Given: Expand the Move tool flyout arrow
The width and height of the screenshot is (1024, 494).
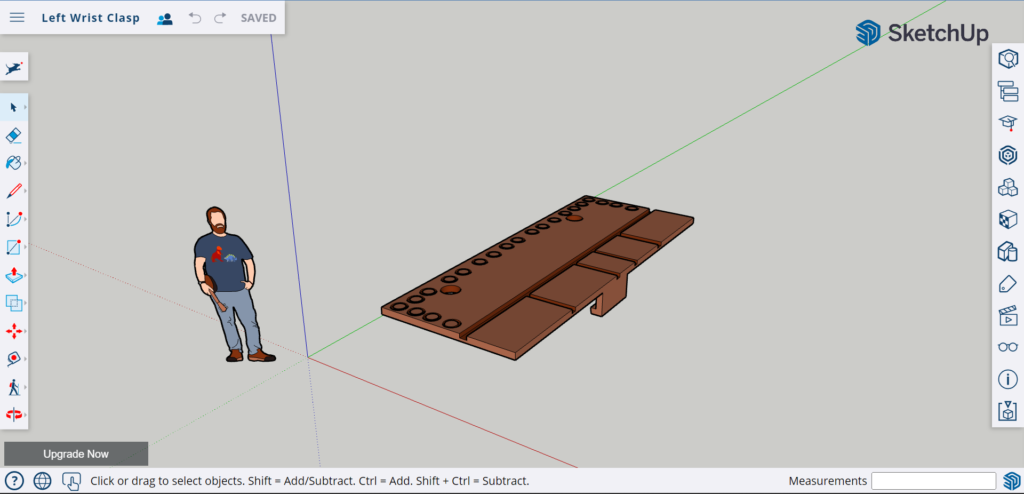Looking at the screenshot, I should point(25,331).
